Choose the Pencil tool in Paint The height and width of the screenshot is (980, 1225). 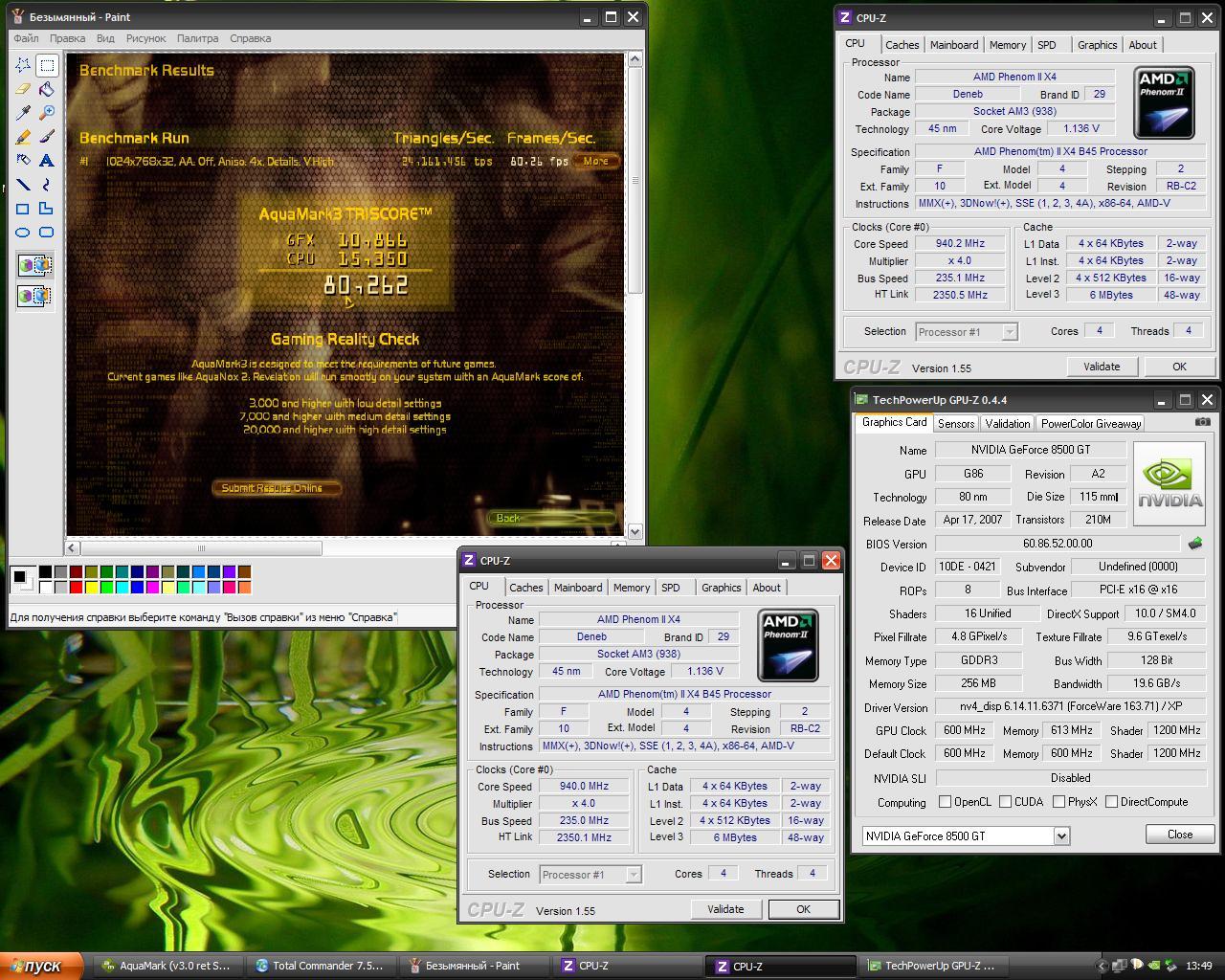(23, 137)
